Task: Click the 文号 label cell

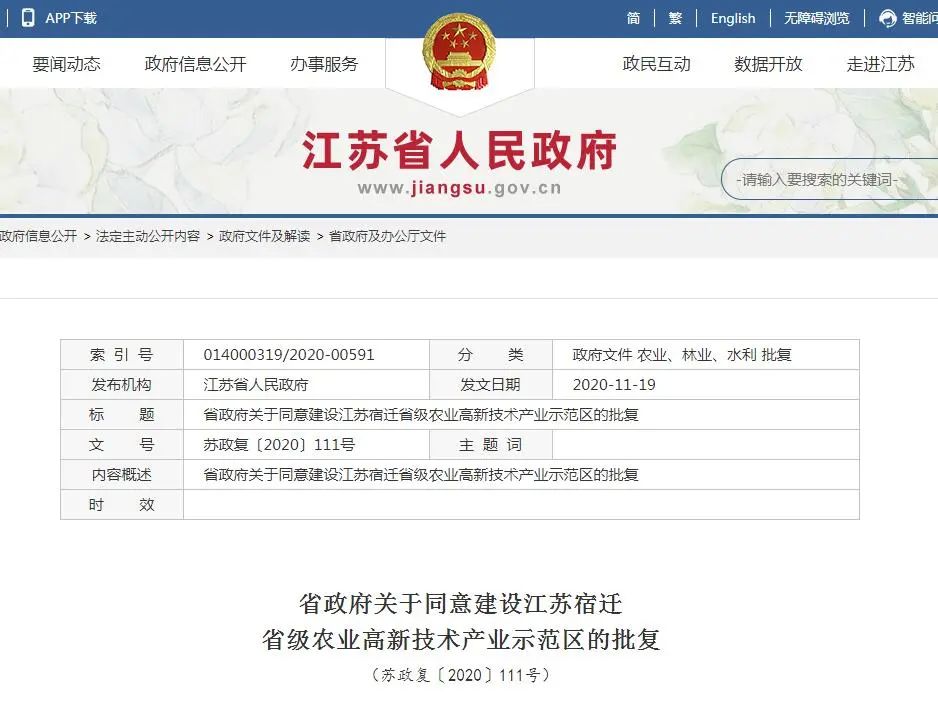Action: coord(122,445)
